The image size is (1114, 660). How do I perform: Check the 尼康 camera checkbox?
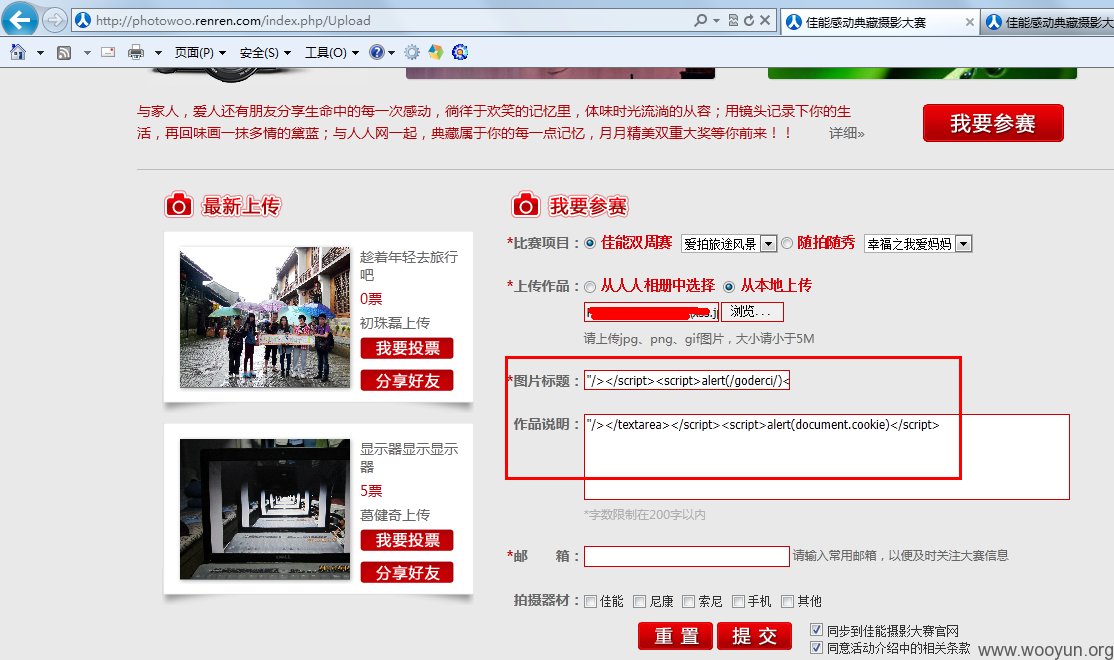pyautogui.click(x=639, y=602)
